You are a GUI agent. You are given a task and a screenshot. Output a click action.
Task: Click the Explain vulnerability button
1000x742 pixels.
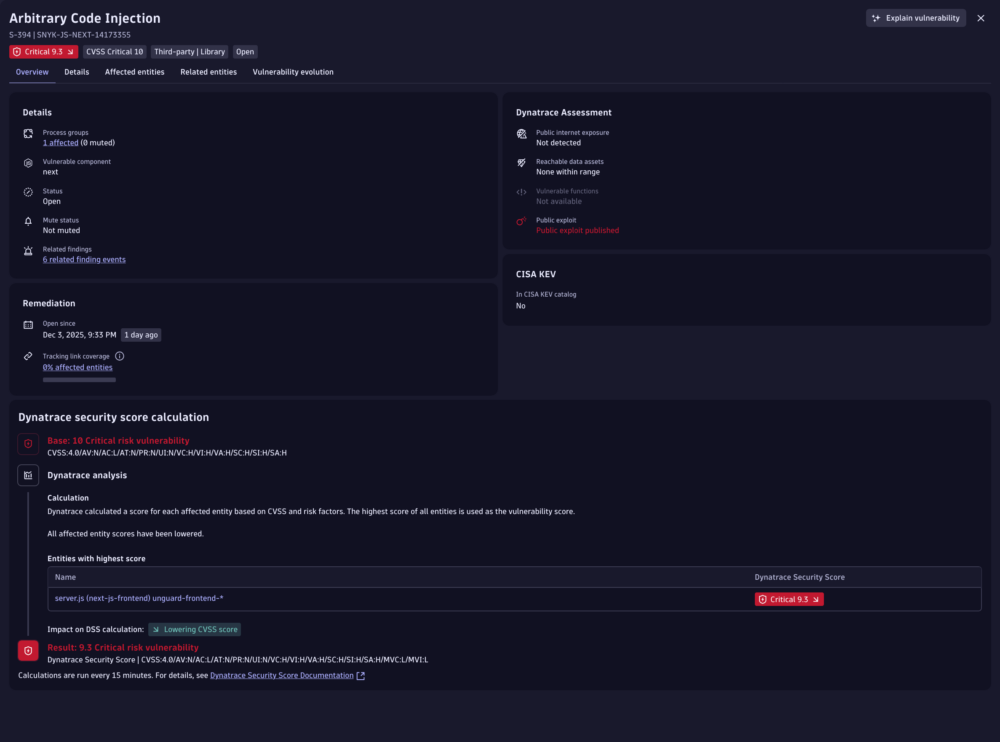pos(916,17)
